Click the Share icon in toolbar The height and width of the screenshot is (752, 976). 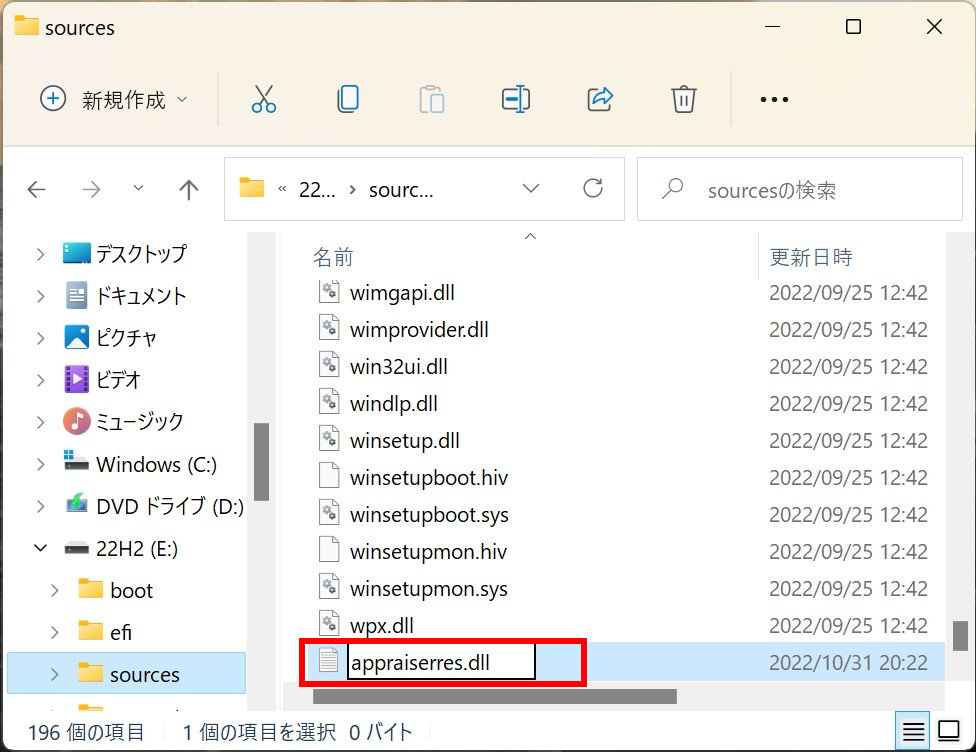[600, 99]
